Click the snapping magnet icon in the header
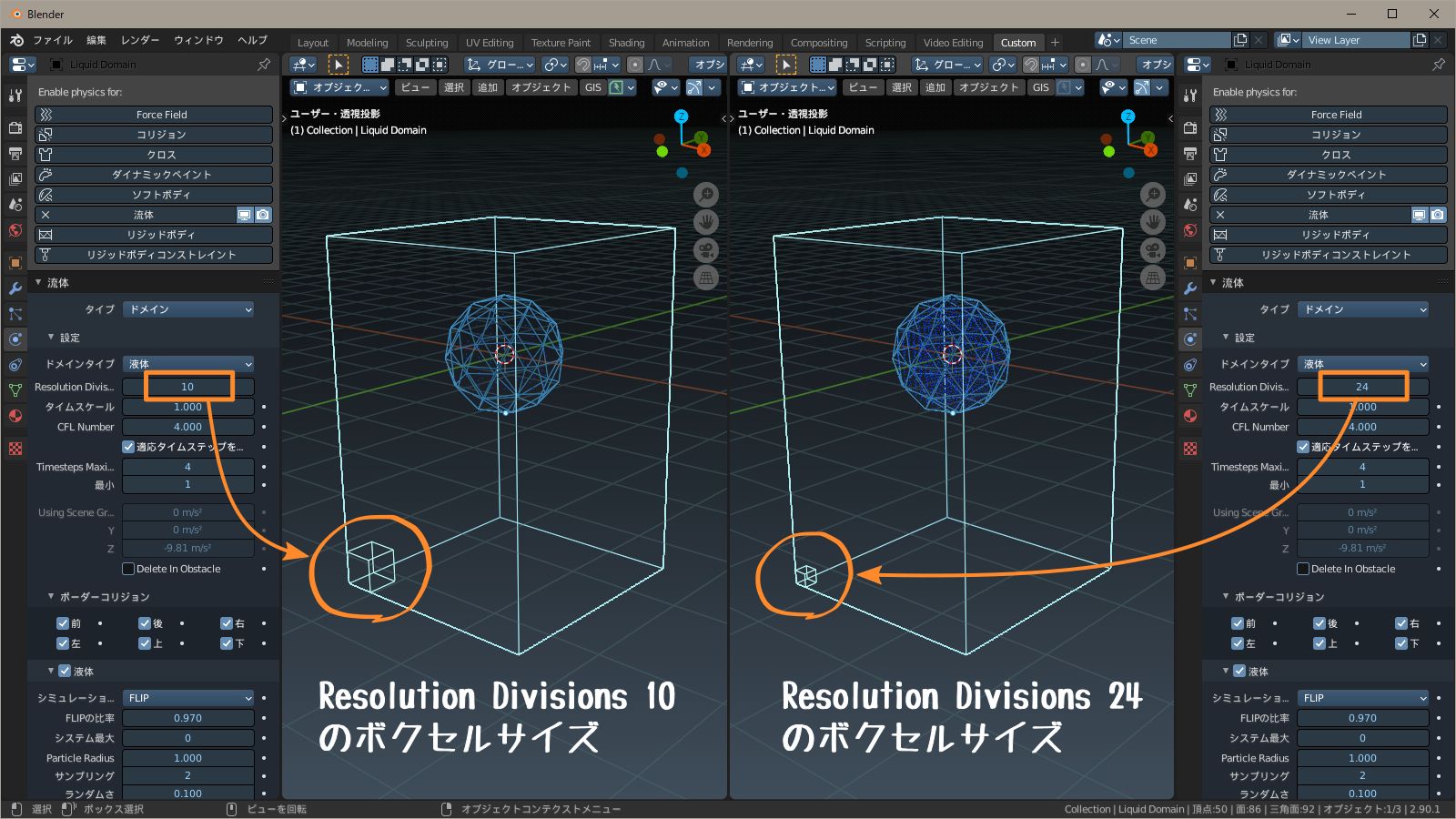The image size is (1456, 819). point(584,64)
